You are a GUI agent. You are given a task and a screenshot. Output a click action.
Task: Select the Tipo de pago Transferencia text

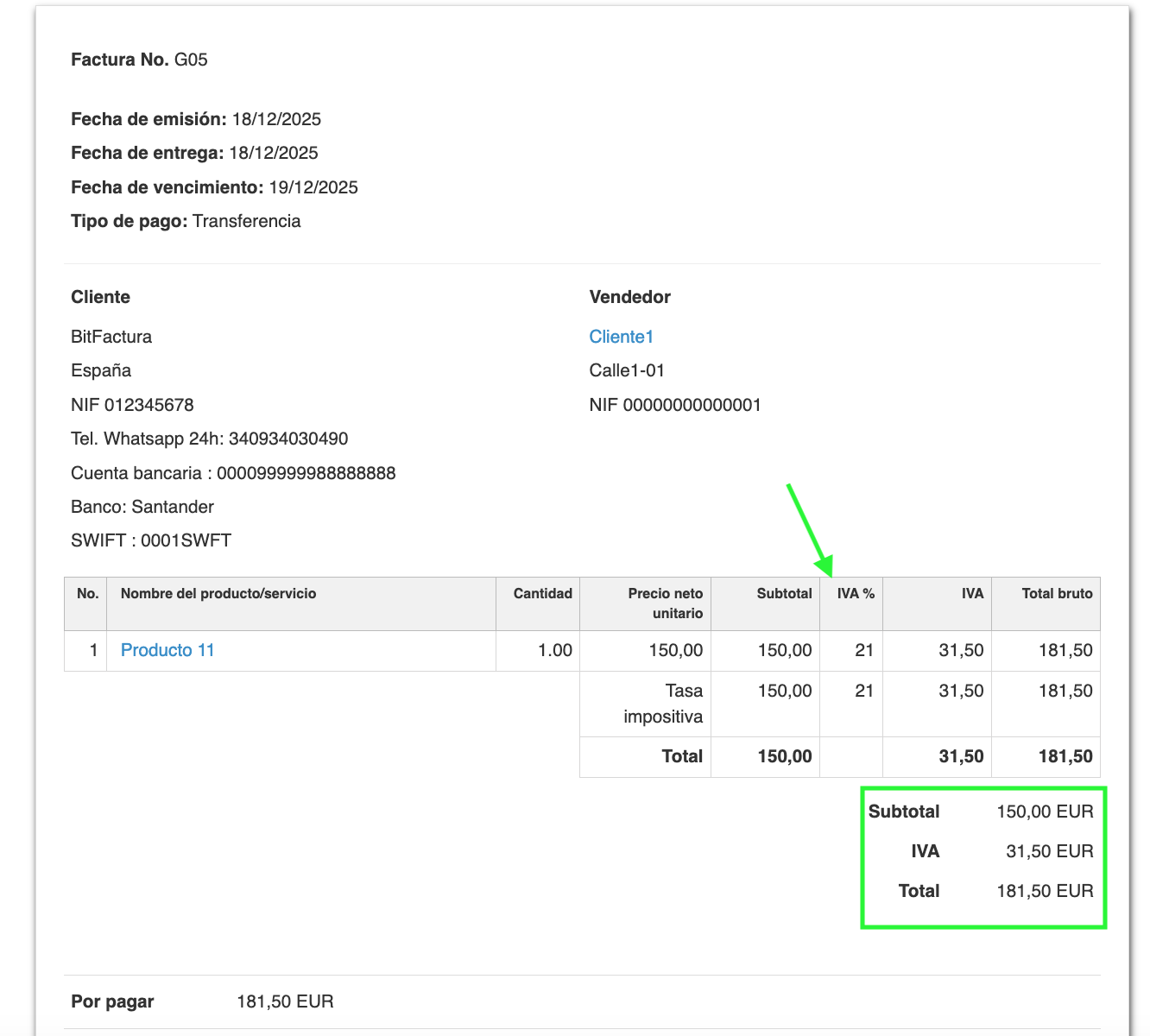coord(246,221)
